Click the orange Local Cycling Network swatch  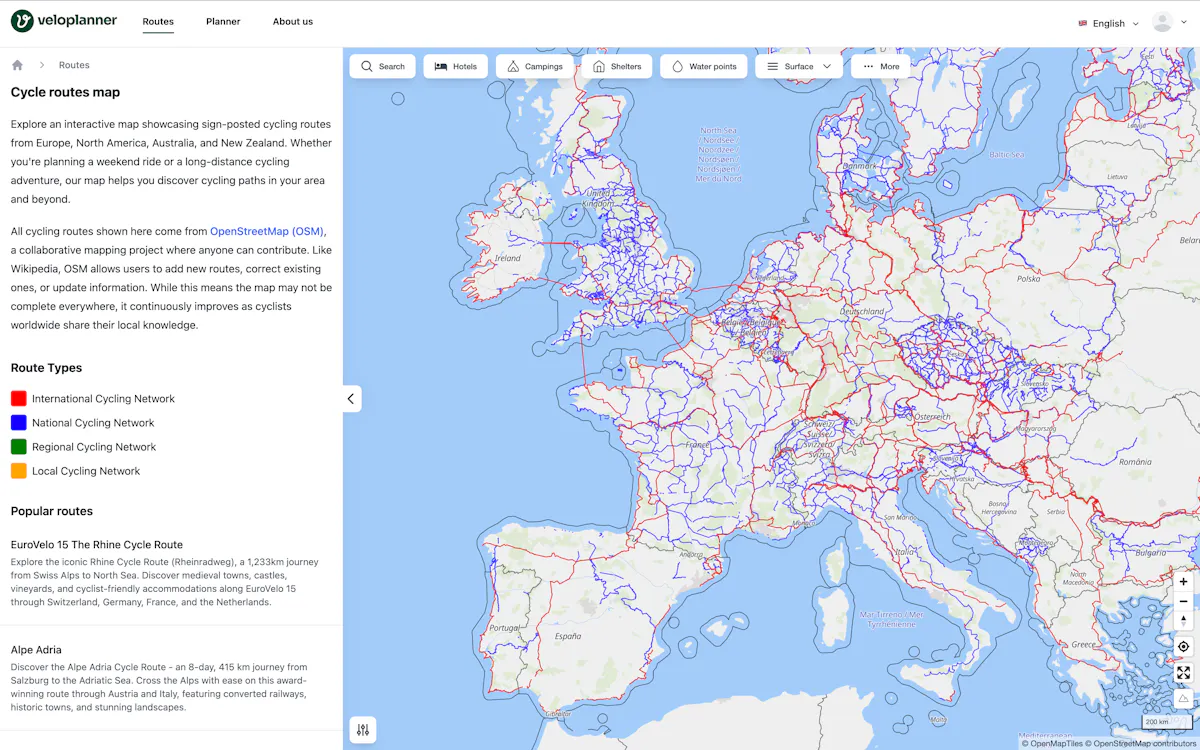point(18,470)
